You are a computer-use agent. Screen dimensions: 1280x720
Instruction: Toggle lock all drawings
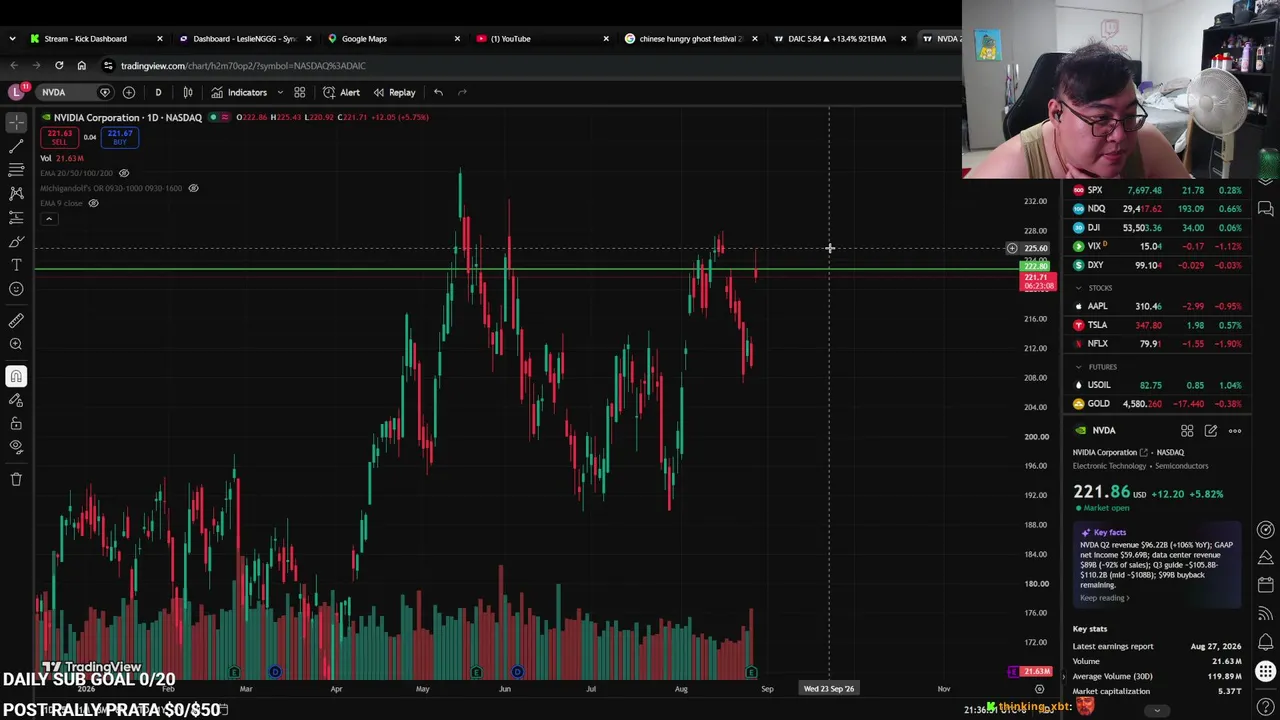click(x=16, y=424)
